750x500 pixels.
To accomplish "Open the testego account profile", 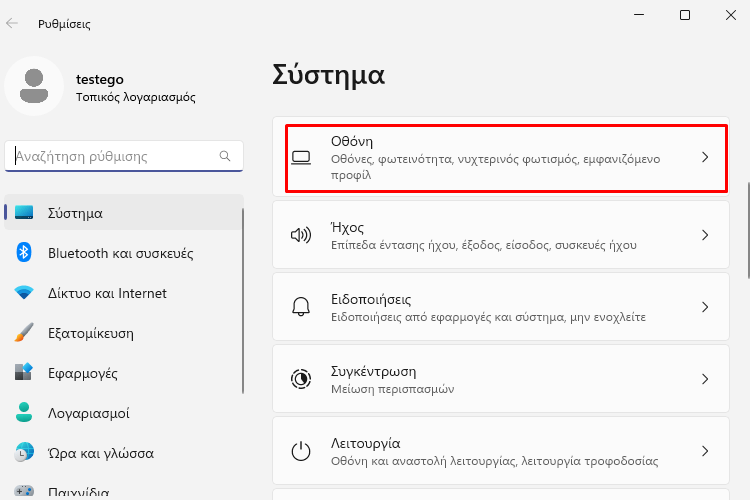I will (100, 87).
